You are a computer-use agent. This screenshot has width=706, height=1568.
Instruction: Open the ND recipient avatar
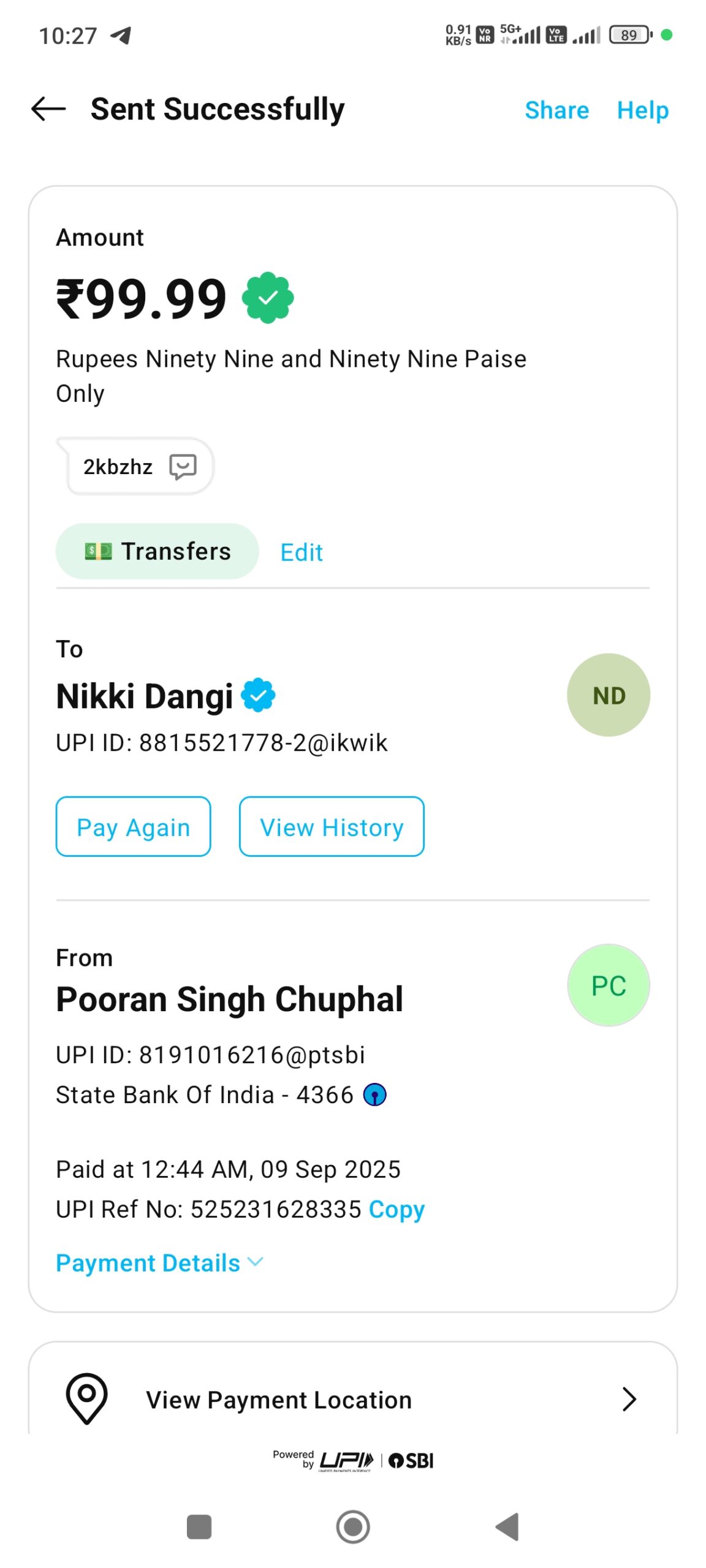coord(608,695)
